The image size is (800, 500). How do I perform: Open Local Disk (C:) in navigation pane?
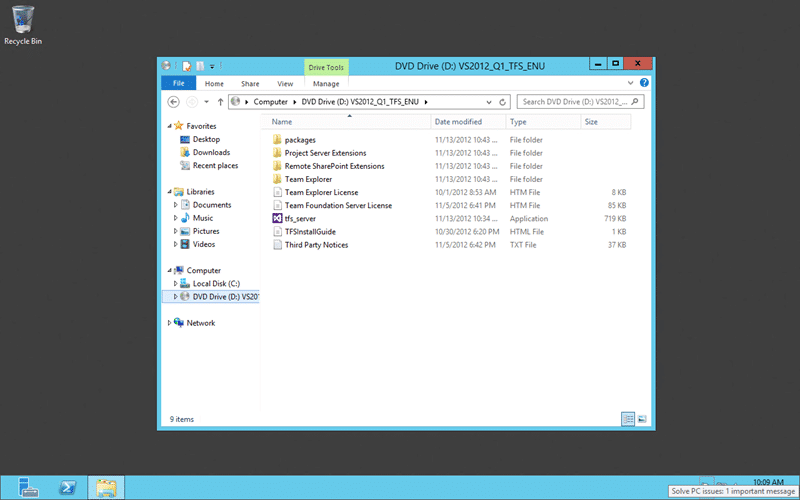tap(210, 284)
